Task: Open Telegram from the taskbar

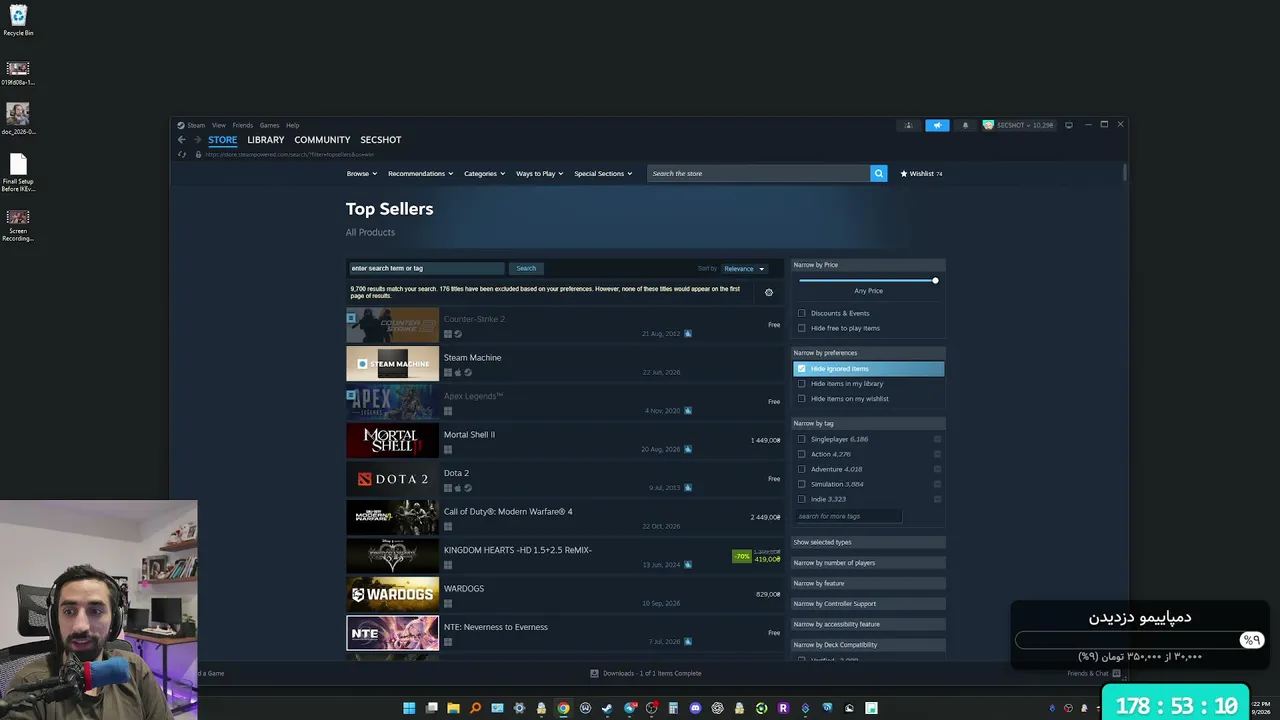Action: (629, 708)
